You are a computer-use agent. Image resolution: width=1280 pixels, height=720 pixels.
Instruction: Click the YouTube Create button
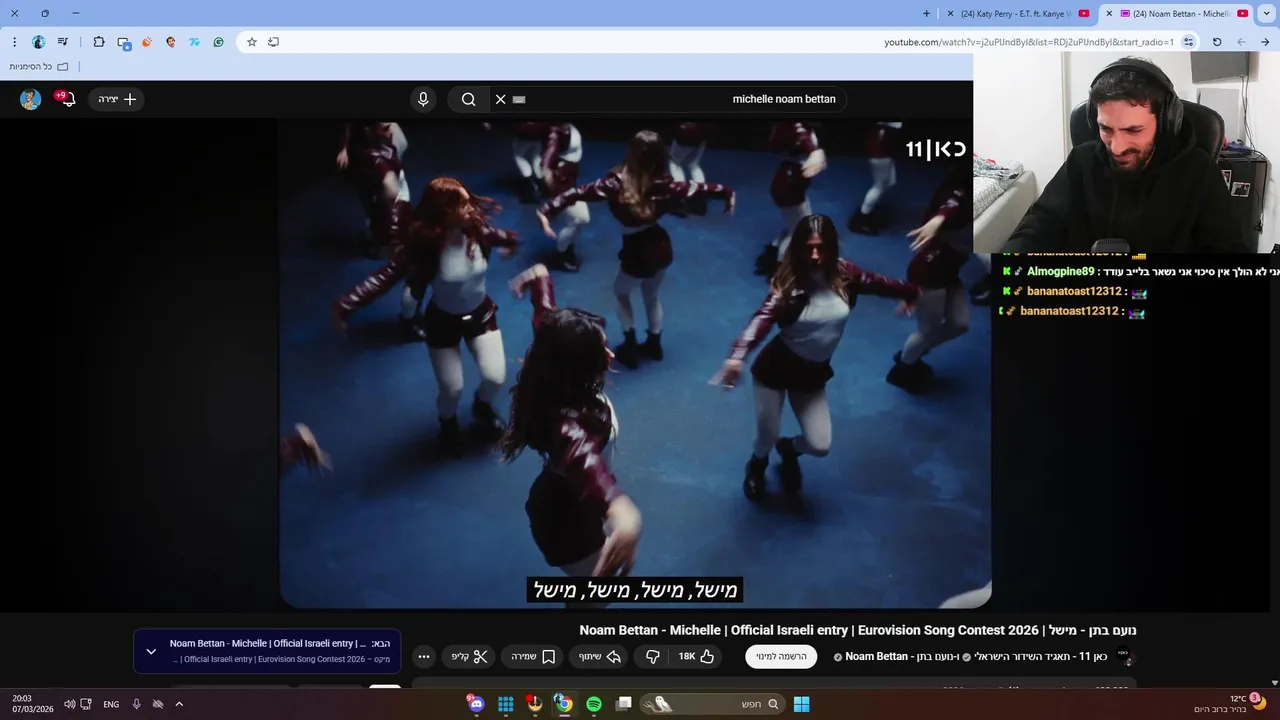coord(117,99)
